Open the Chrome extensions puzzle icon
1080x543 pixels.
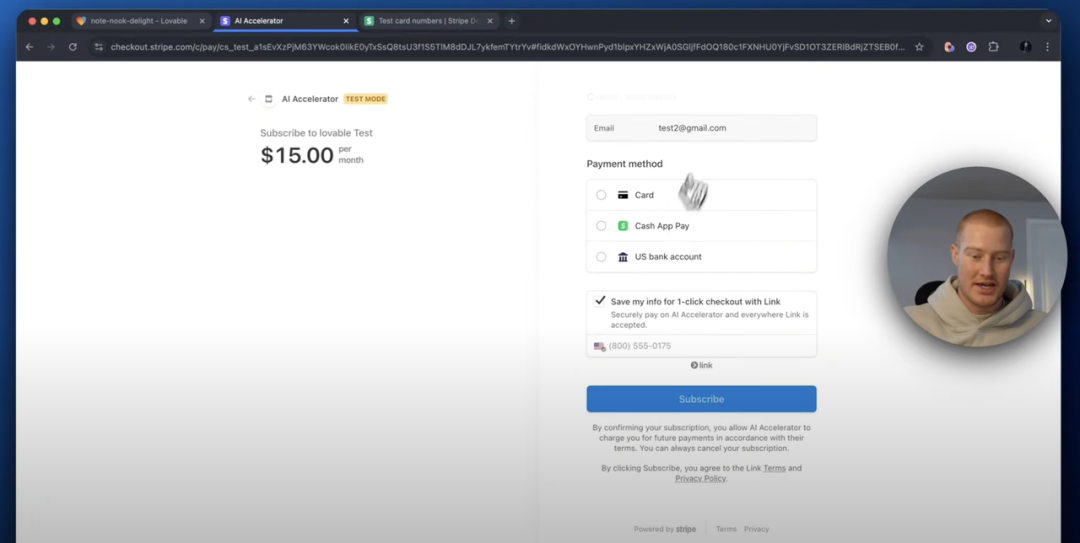click(x=993, y=47)
